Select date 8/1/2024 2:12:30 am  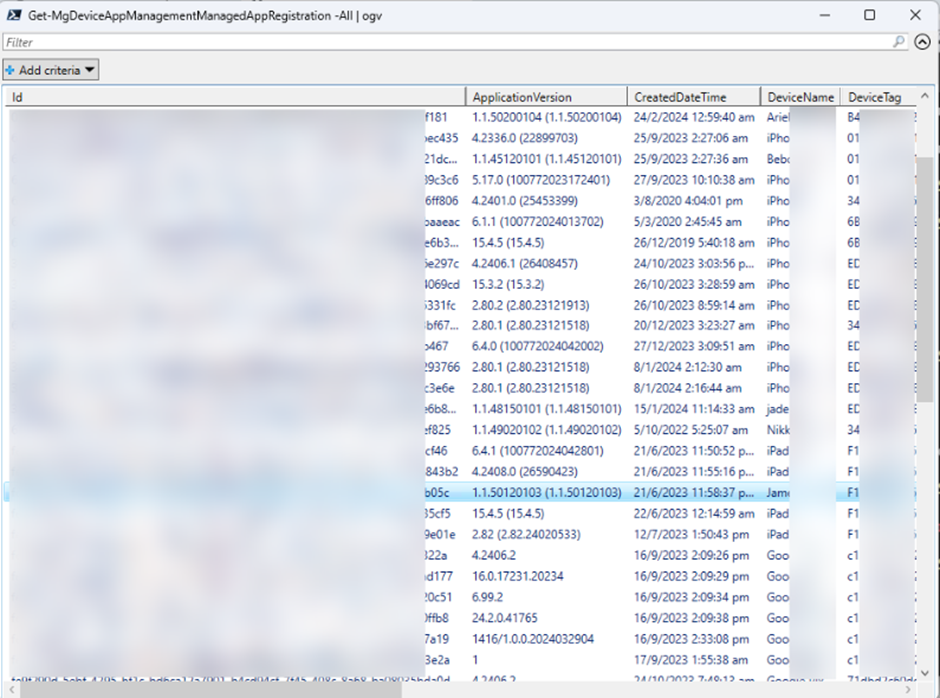point(687,367)
